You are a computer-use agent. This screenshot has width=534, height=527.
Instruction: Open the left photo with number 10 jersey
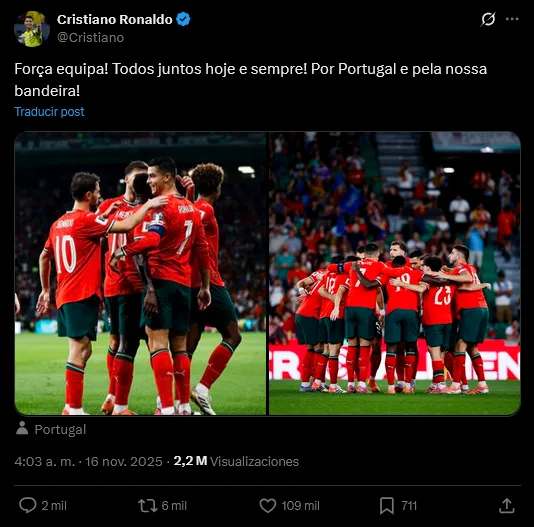click(140, 273)
